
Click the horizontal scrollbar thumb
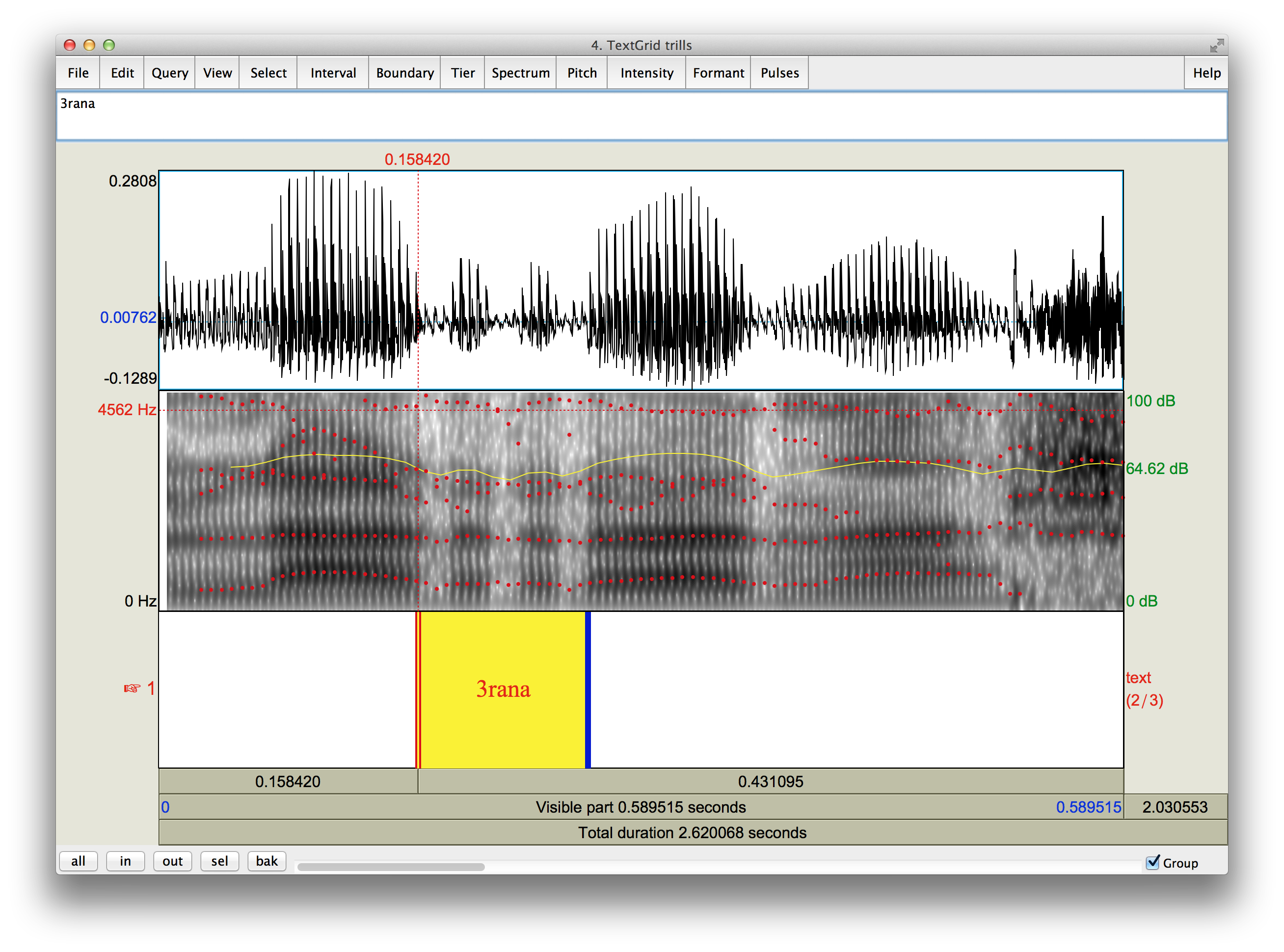(x=391, y=867)
